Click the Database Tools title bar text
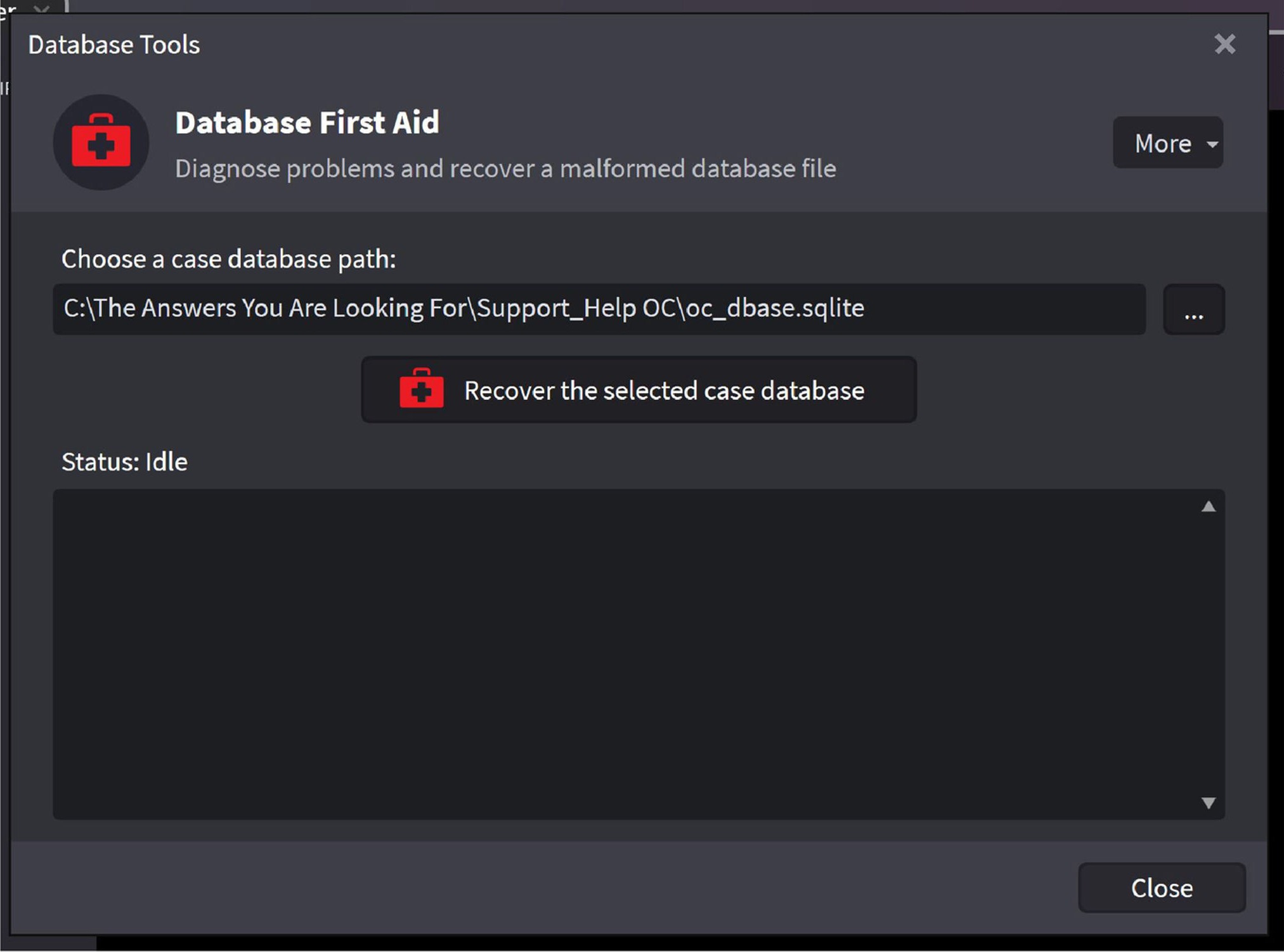Viewport: 1284px width, 952px height. (x=114, y=45)
